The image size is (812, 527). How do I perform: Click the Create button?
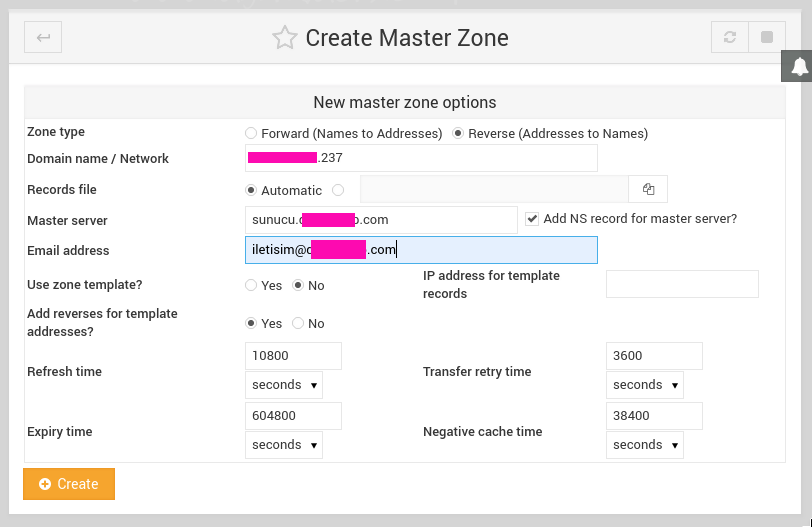(69, 484)
